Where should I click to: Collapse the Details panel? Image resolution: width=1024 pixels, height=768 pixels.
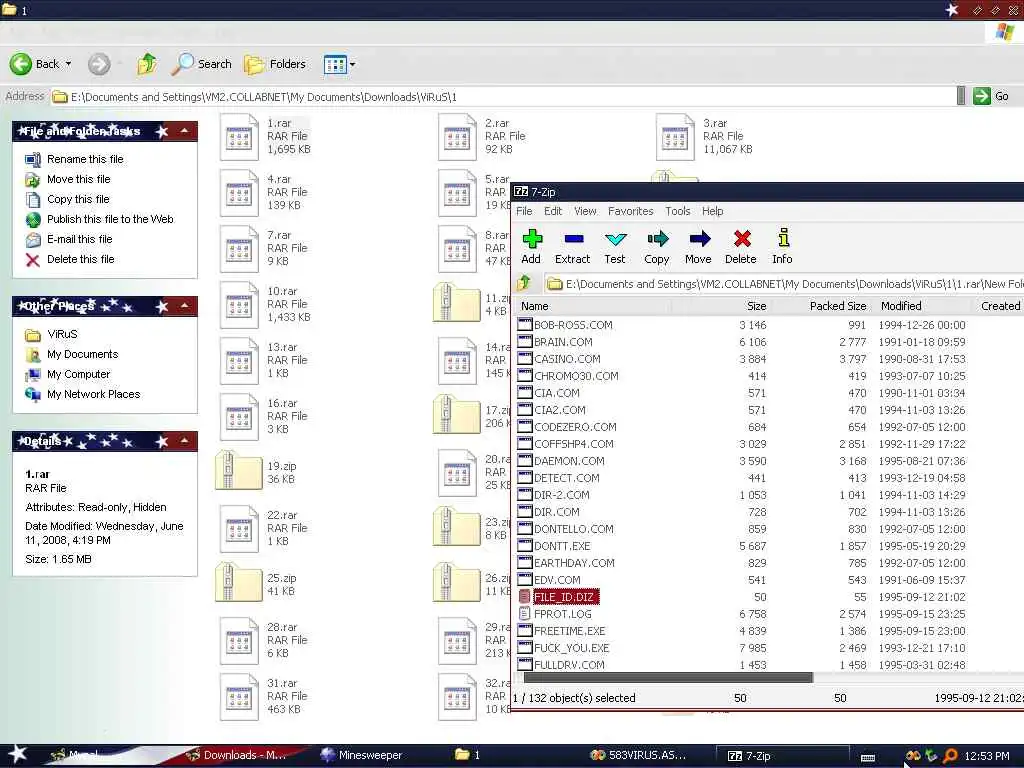185,441
